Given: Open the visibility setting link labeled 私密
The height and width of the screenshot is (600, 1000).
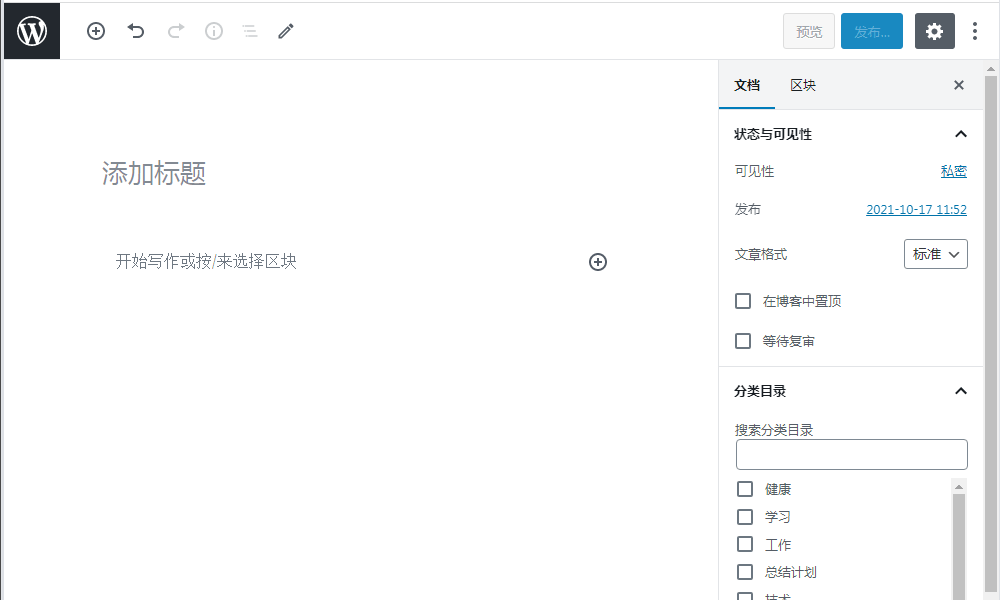Looking at the screenshot, I should tap(953, 171).
